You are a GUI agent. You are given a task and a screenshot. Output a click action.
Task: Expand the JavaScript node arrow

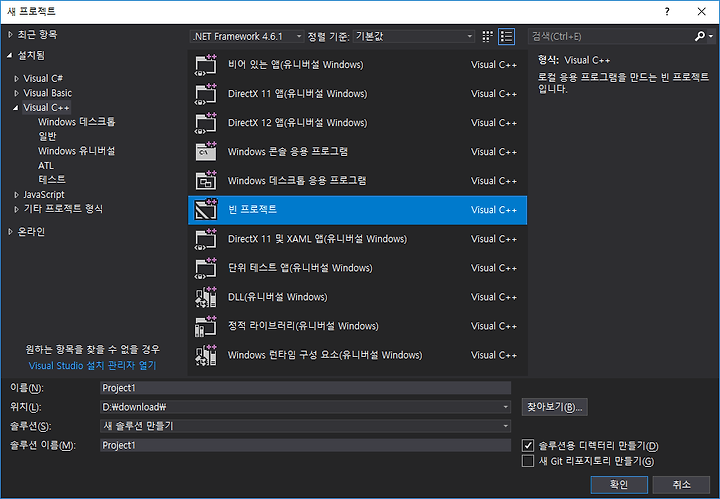17,195
